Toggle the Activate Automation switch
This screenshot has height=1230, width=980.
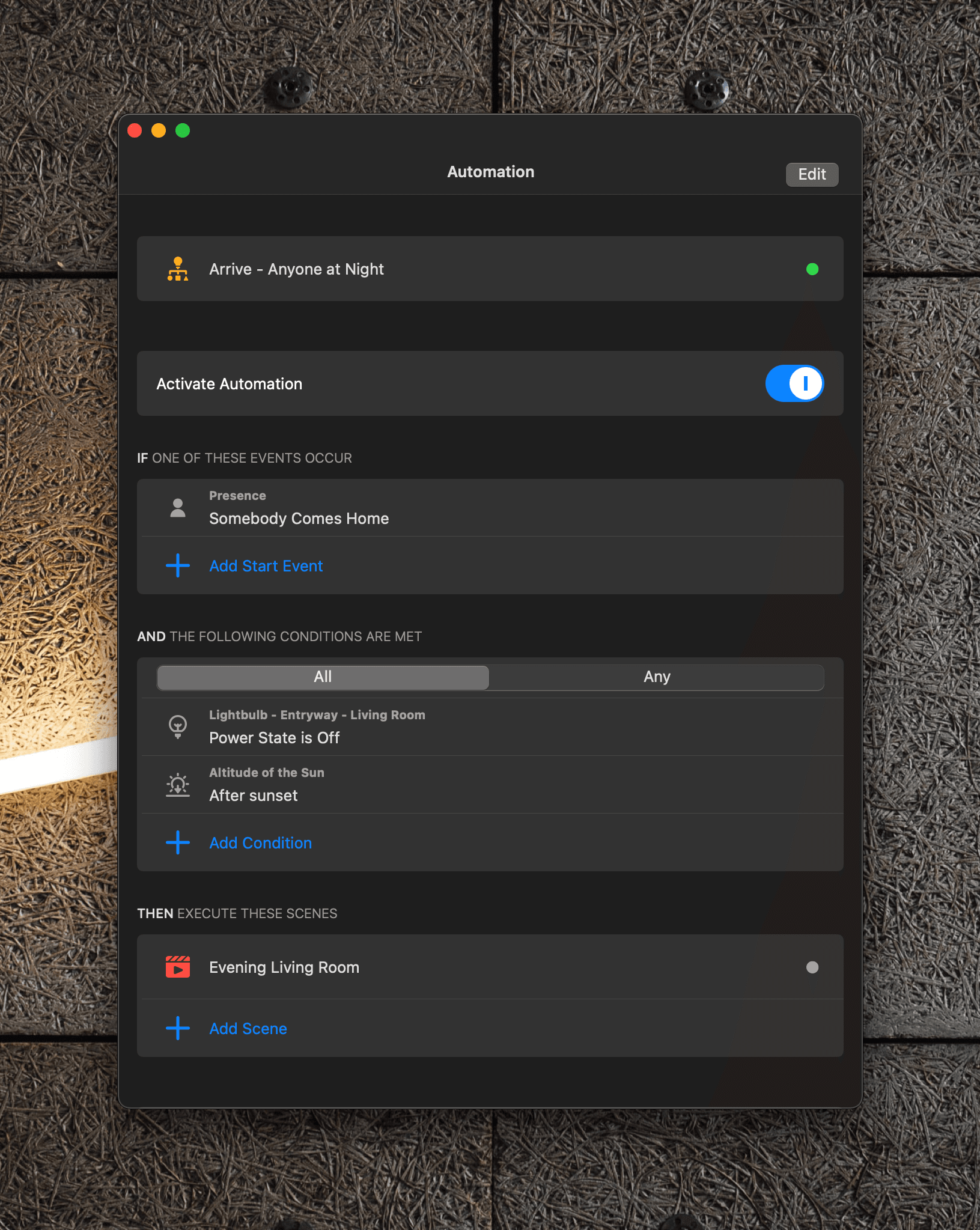794,383
